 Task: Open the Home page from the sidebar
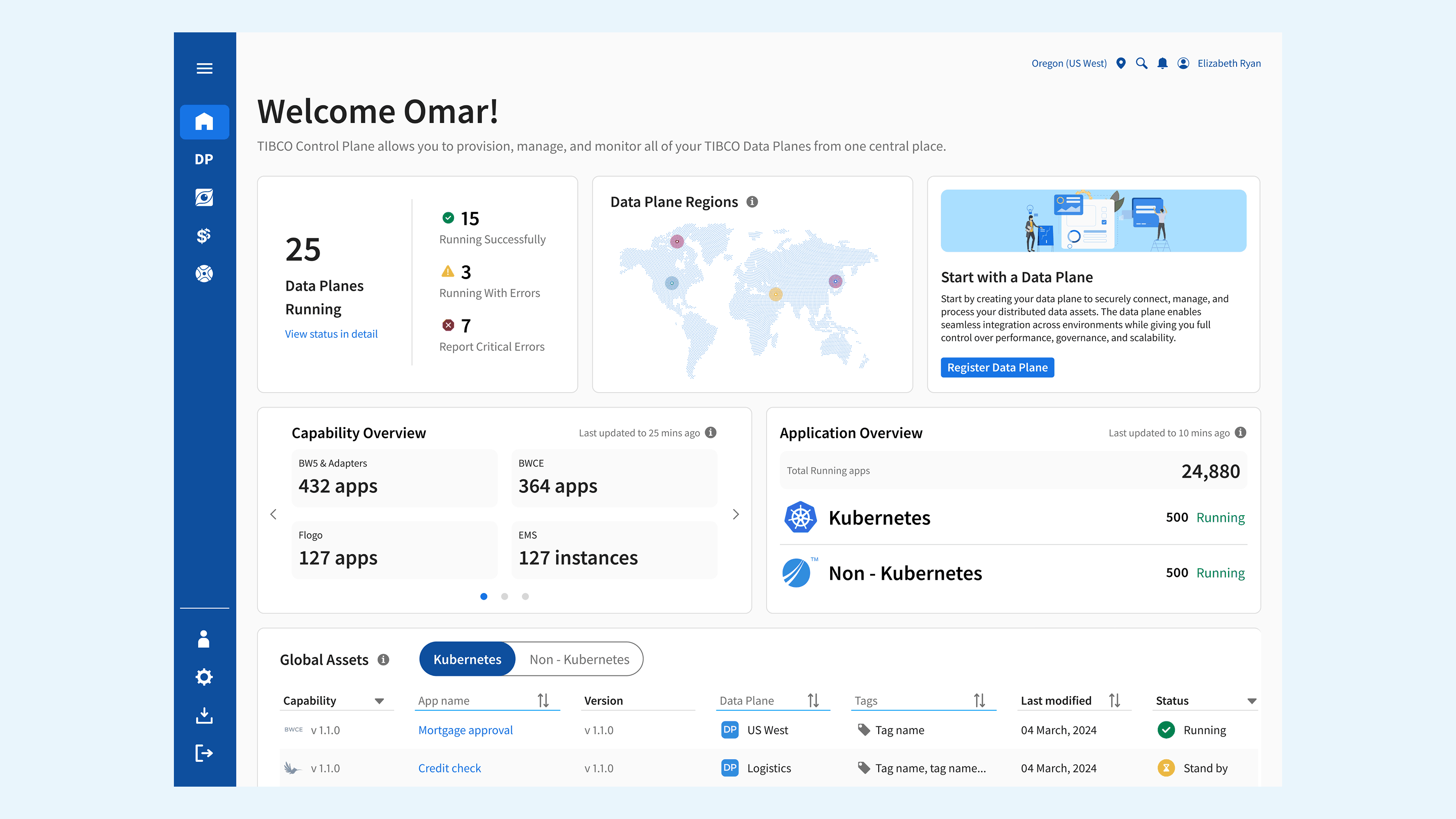pyautogui.click(x=204, y=122)
